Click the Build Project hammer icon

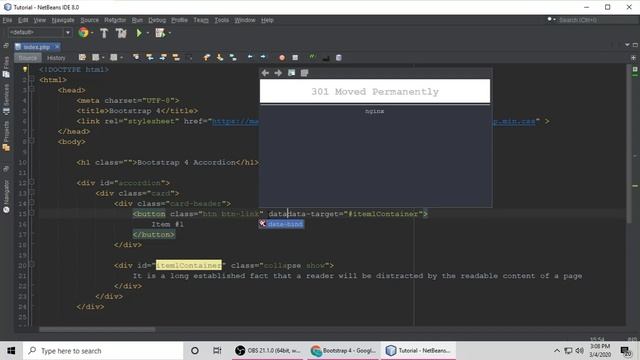104,33
